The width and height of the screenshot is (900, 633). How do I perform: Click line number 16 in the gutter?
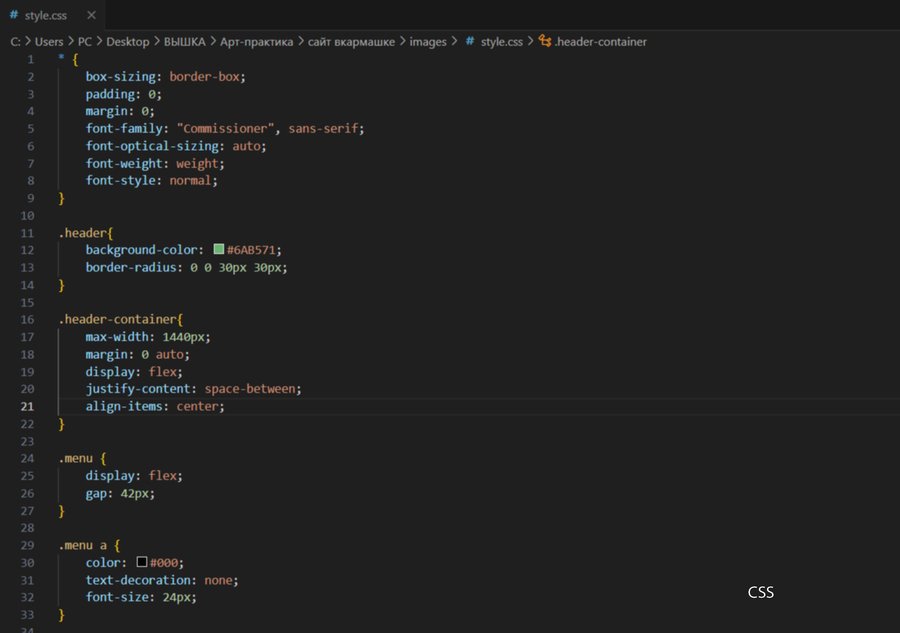point(26,319)
